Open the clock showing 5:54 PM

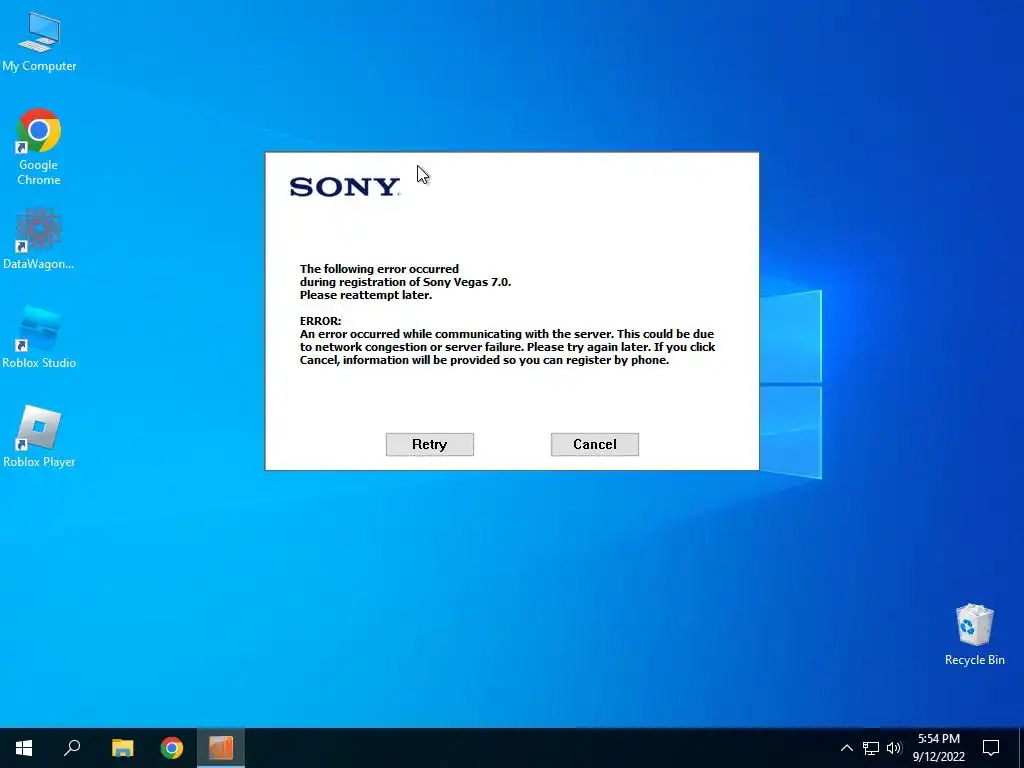[938, 748]
